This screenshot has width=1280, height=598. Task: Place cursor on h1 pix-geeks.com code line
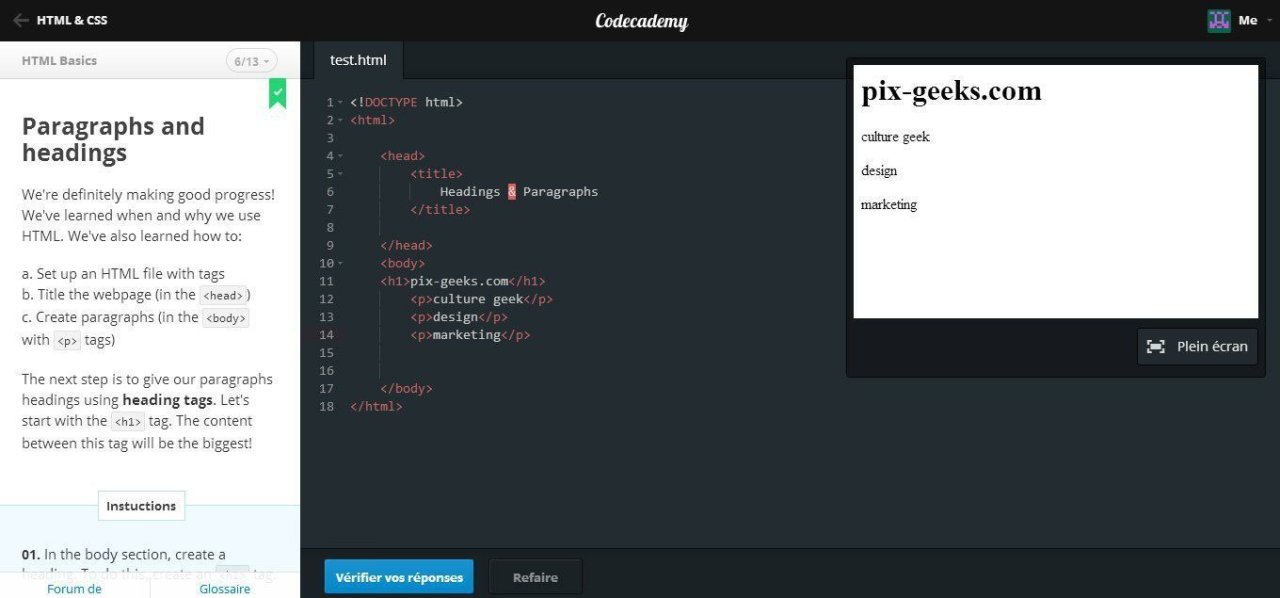point(463,281)
